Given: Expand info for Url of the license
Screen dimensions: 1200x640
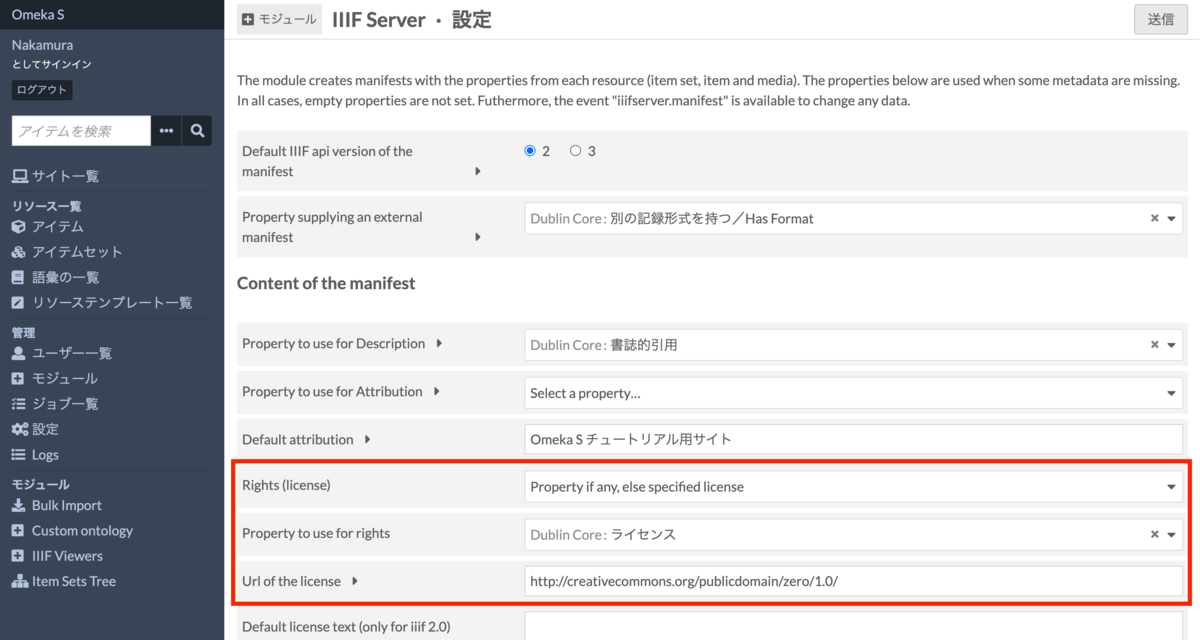Looking at the screenshot, I should point(354,581).
